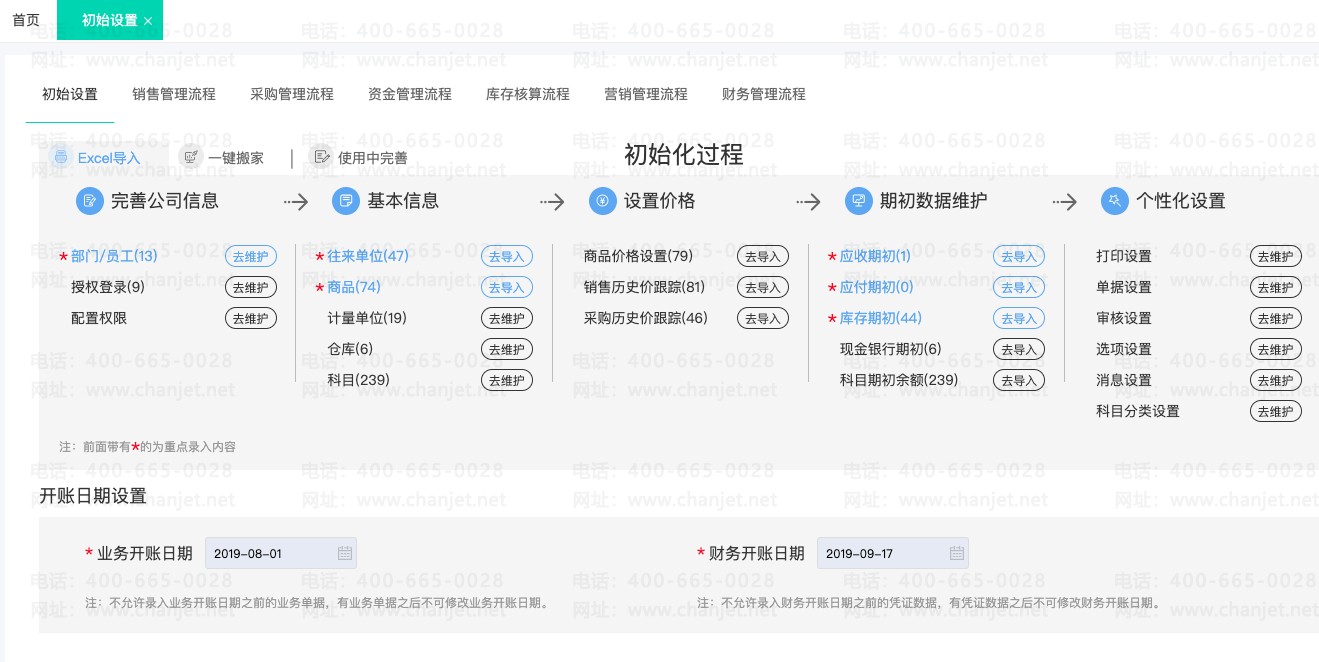The height and width of the screenshot is (662, 1319).
Task: Click the 完善公司信息 step icon
Action: [90, 201]
